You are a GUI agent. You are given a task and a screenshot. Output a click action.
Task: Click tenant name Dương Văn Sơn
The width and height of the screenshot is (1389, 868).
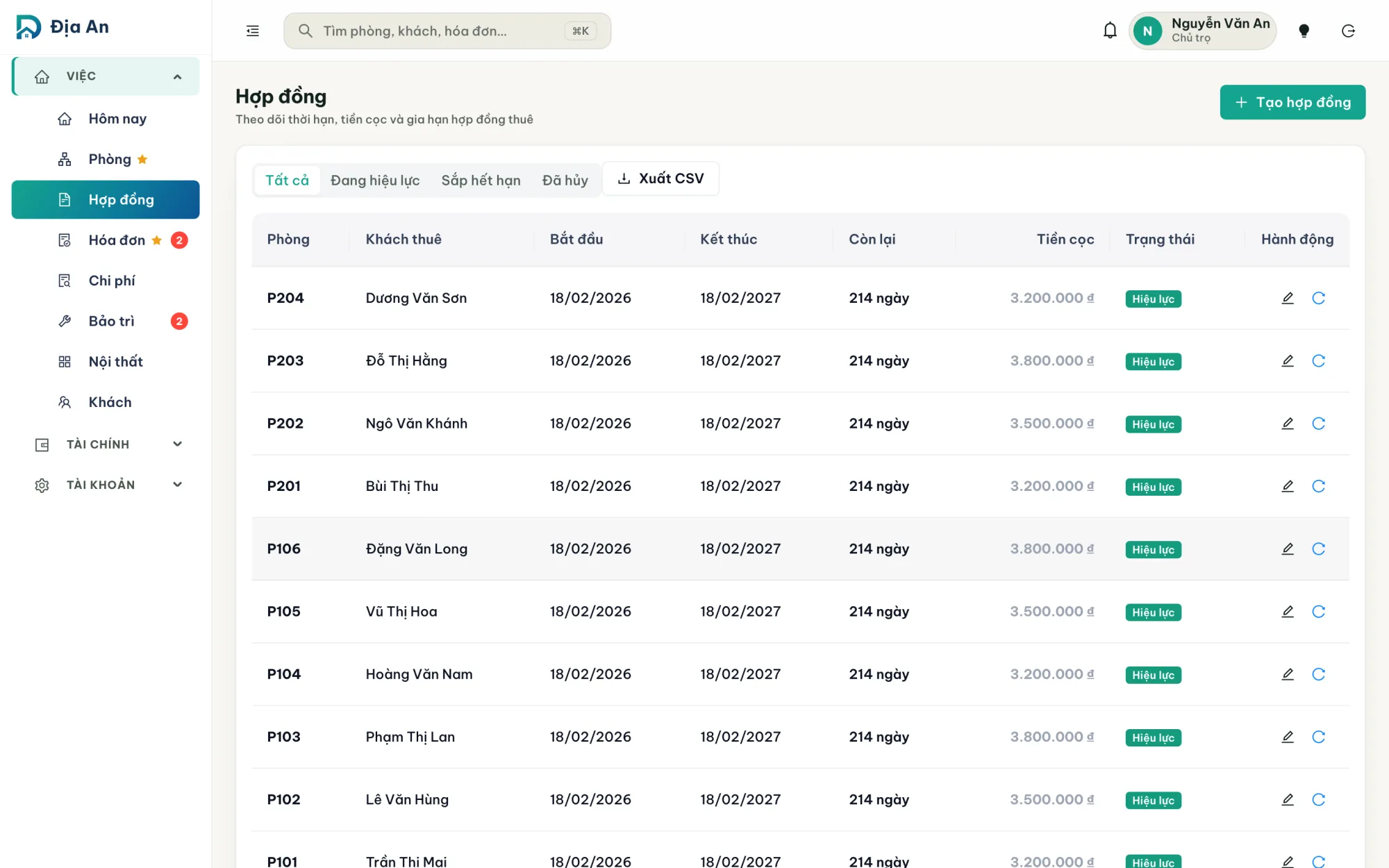(416, 298)
